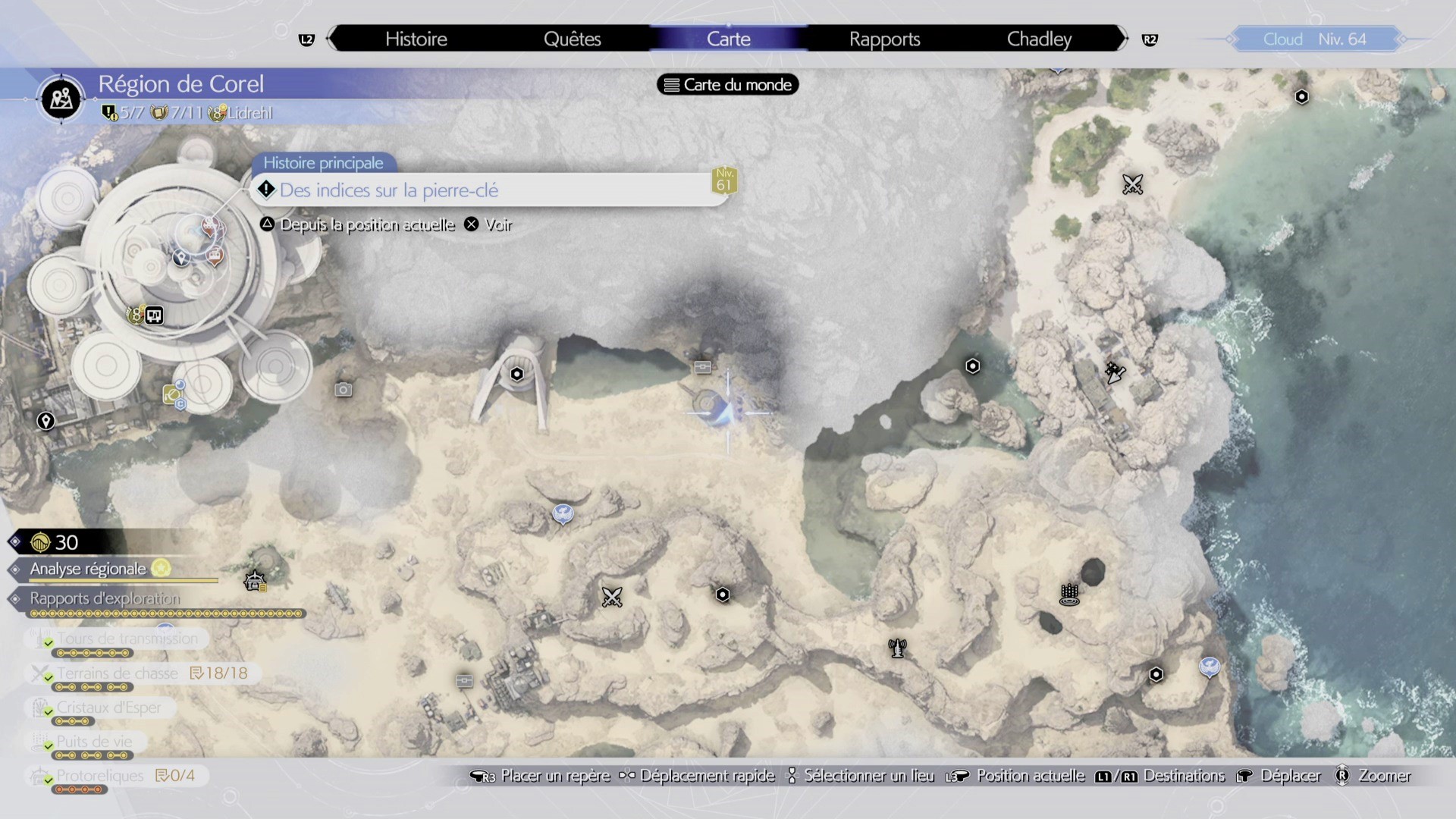Select the hexagon marker under the arch structure
The image size is (1456, 819).
click(x=517, y=374)
